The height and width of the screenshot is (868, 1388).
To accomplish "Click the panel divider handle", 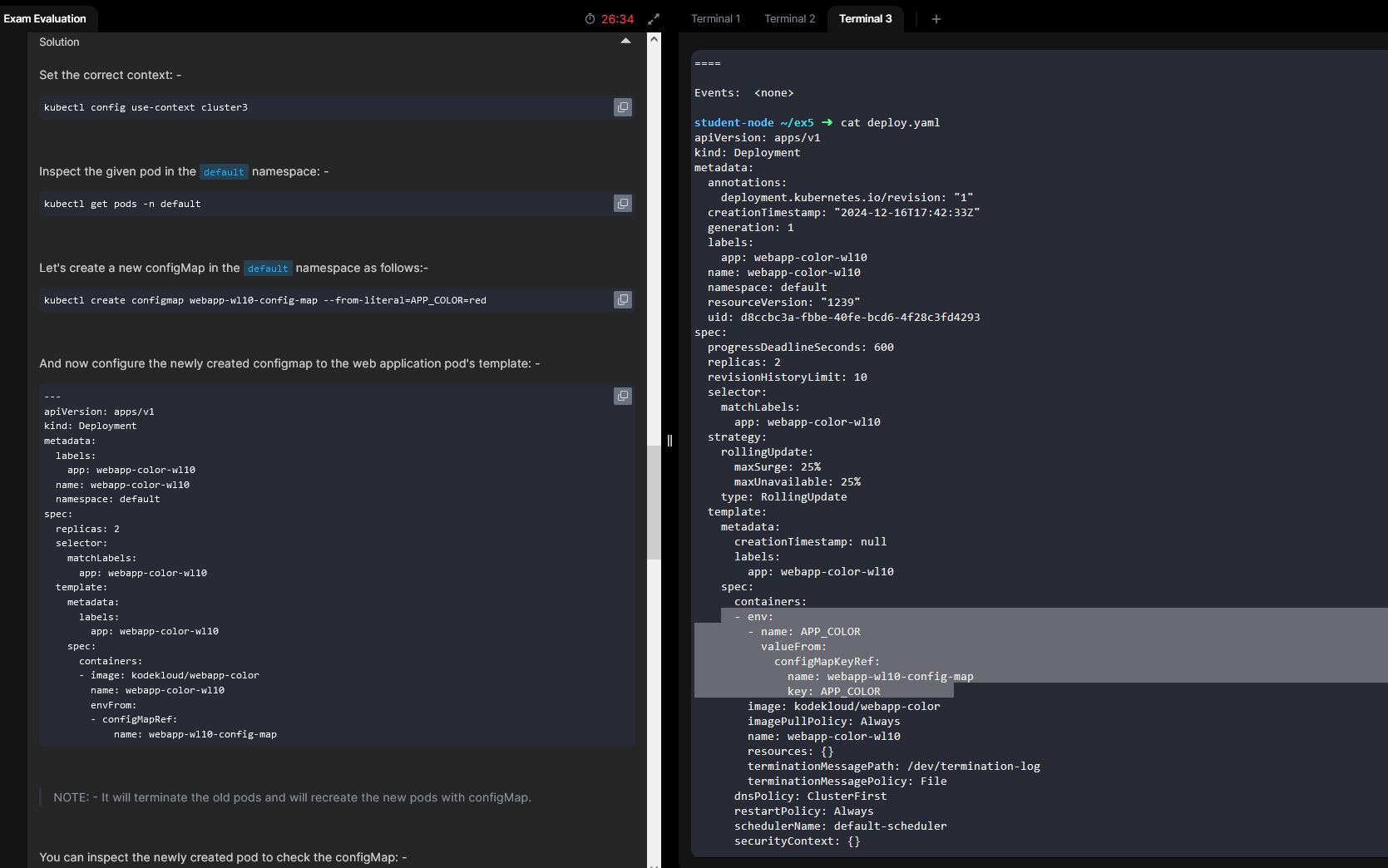I will 669,441.
